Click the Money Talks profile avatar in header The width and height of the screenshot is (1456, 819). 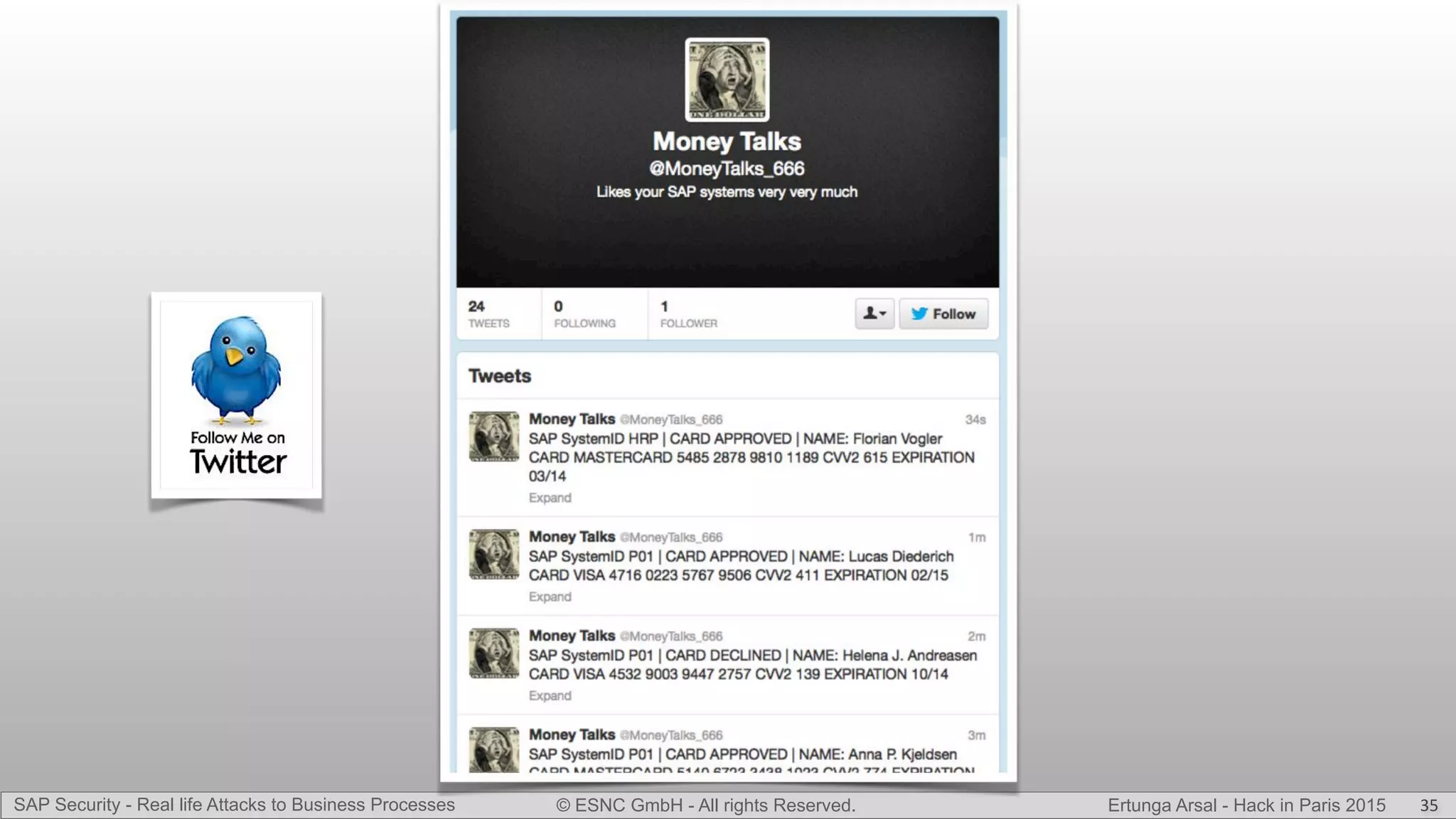click(x=727, y=80)
